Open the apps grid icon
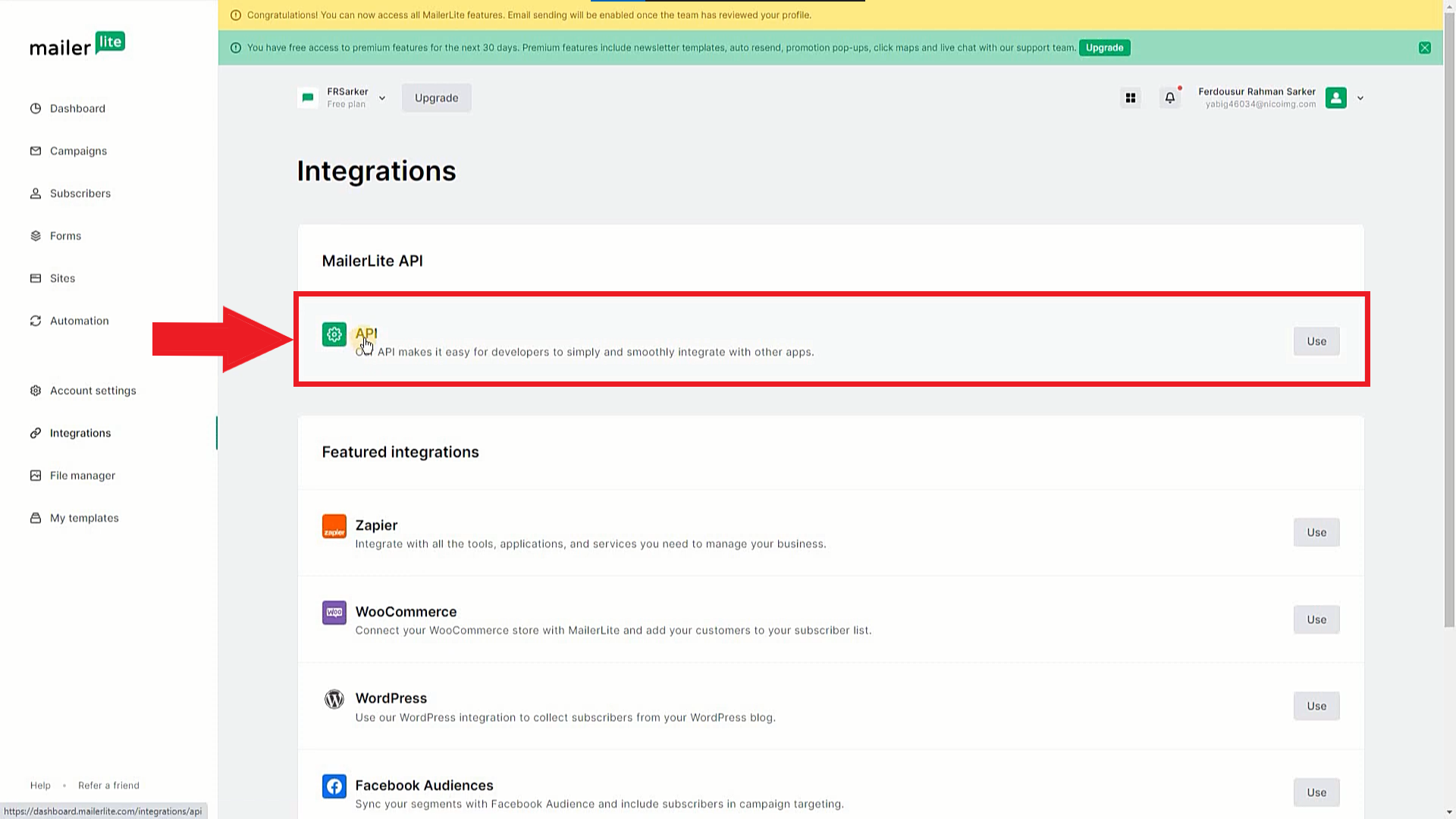 pos(1131,98)
